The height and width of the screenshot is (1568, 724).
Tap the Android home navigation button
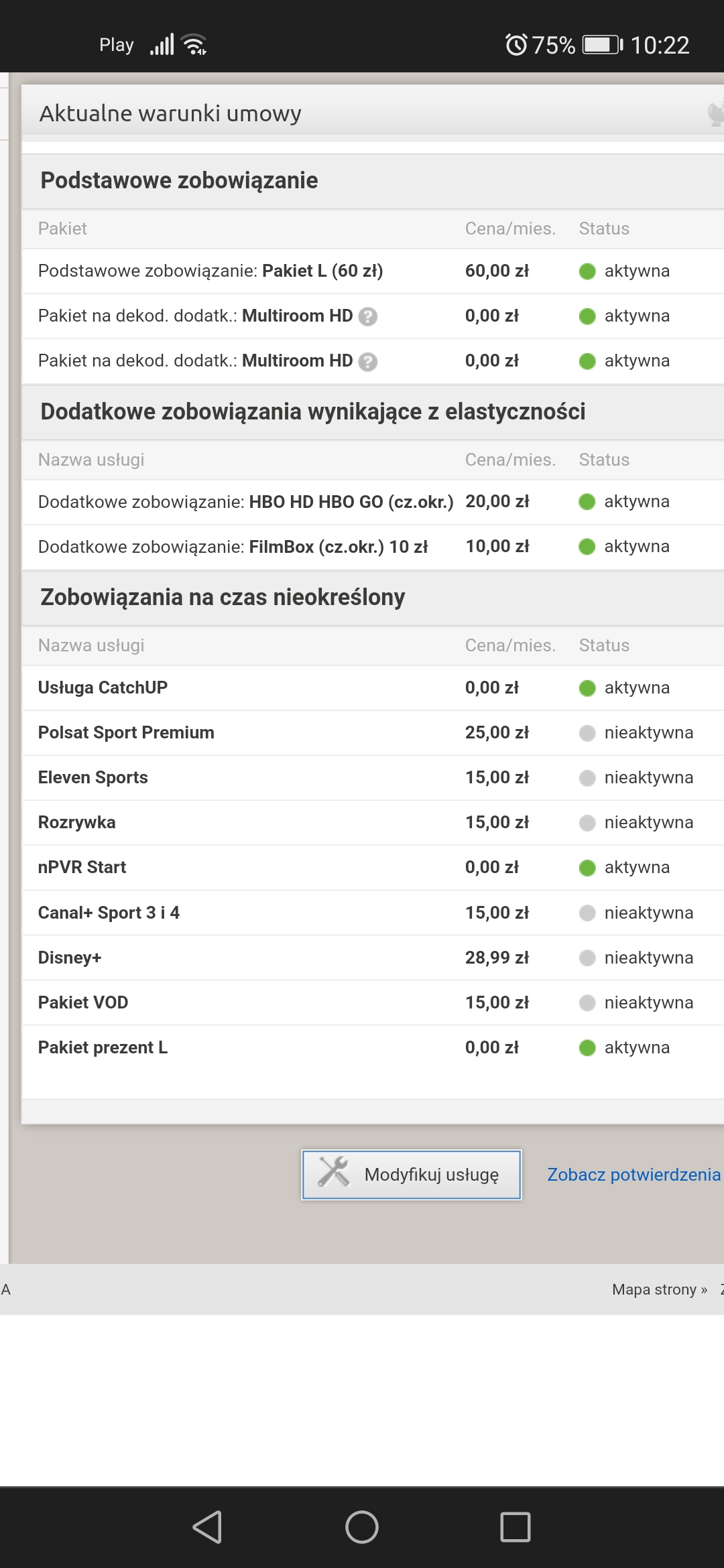click(362, 1527)
